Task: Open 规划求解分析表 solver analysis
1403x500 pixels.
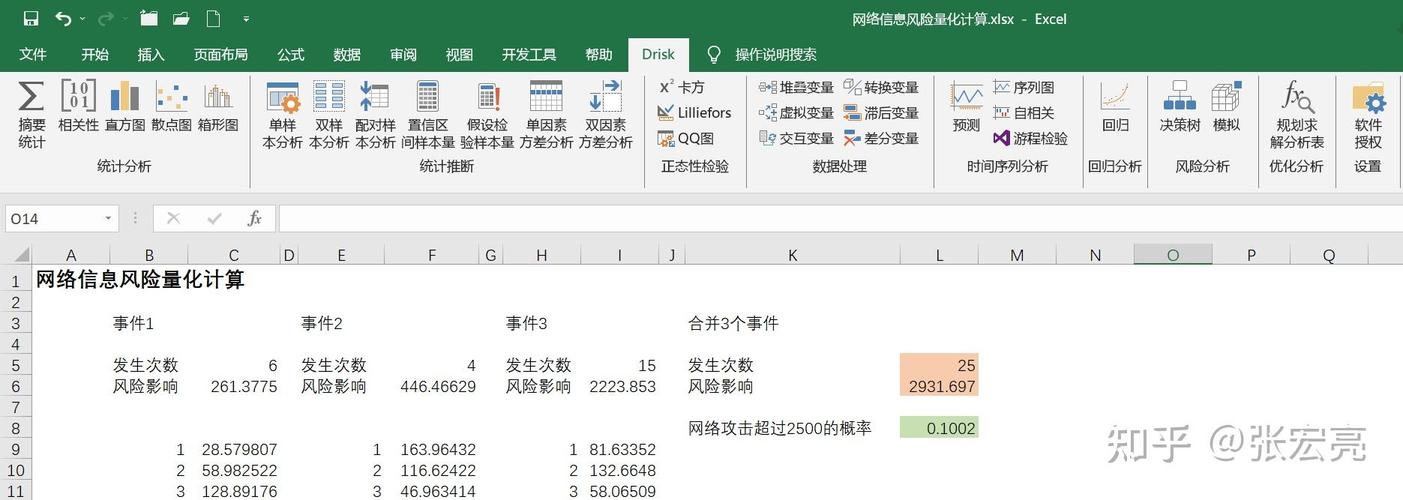Action: (x=1297, y=114)
